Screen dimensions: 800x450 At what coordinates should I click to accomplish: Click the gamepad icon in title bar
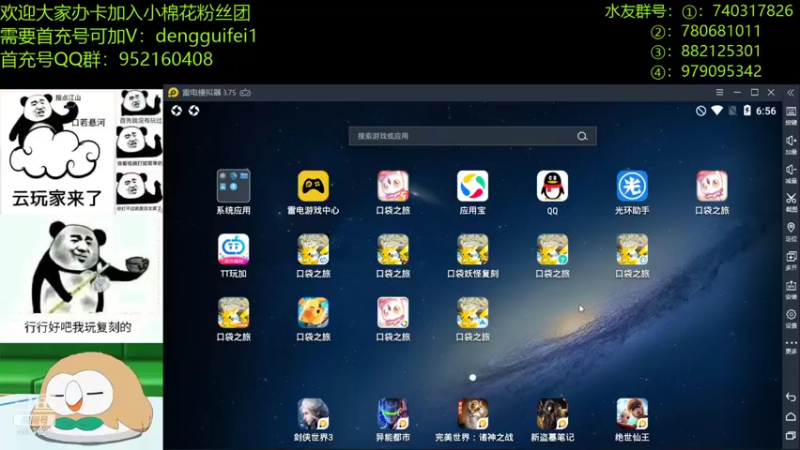(x=245, y=92)
